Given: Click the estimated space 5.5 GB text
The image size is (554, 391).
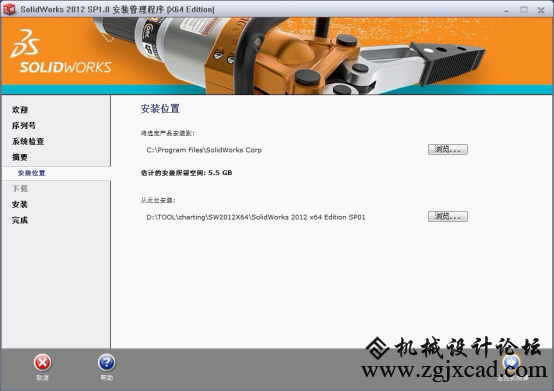Looking at the screenshot, I should coord(187,173).
